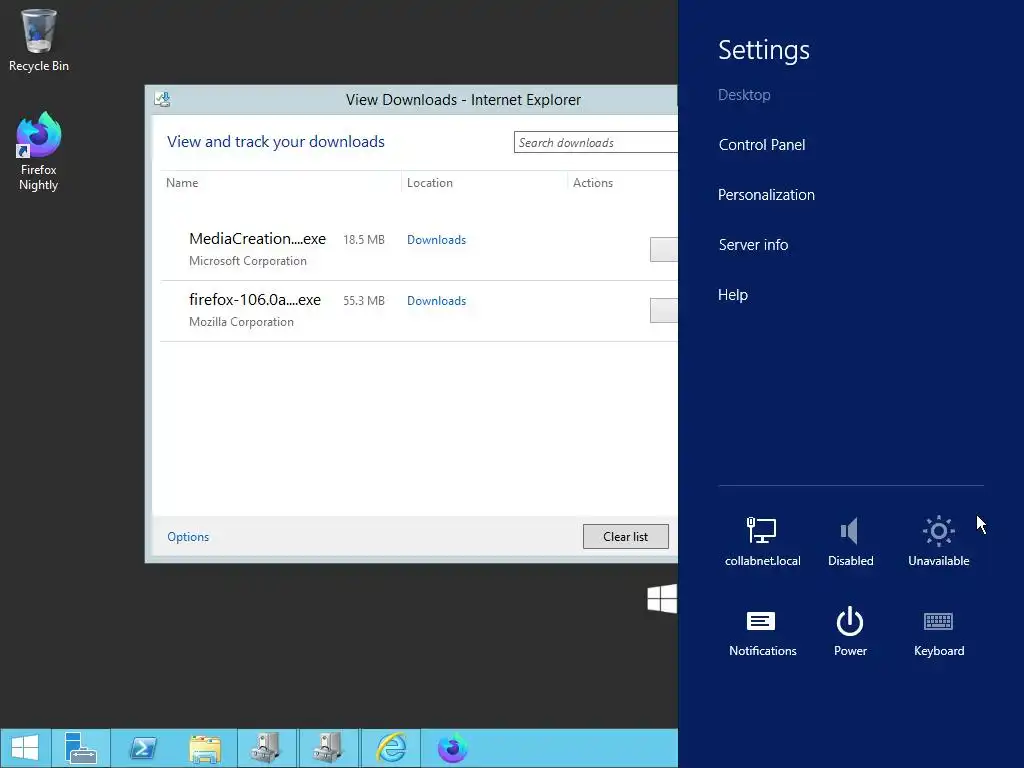Click the Location column header
The image size is (1024, 768).
pos(430,183)
